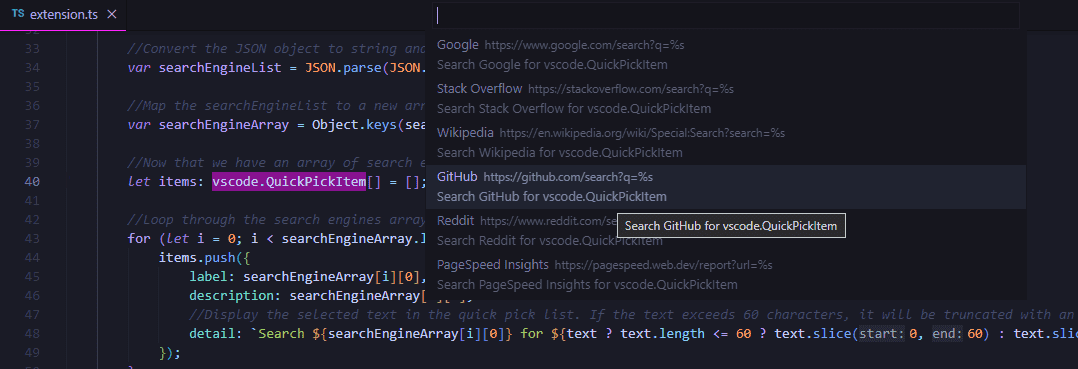Click comment 'Loop through the search engines'
Screen dimensions: 1078x369
pos(277,219)
